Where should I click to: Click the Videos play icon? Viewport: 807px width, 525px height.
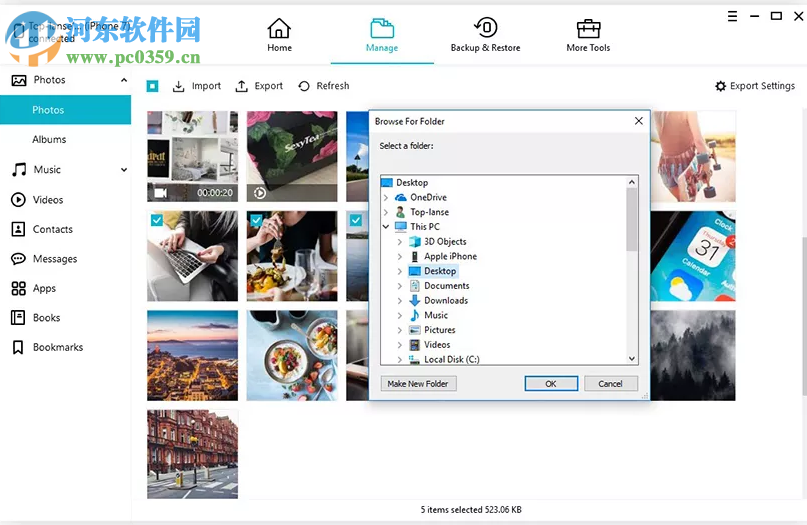[19, 200]
